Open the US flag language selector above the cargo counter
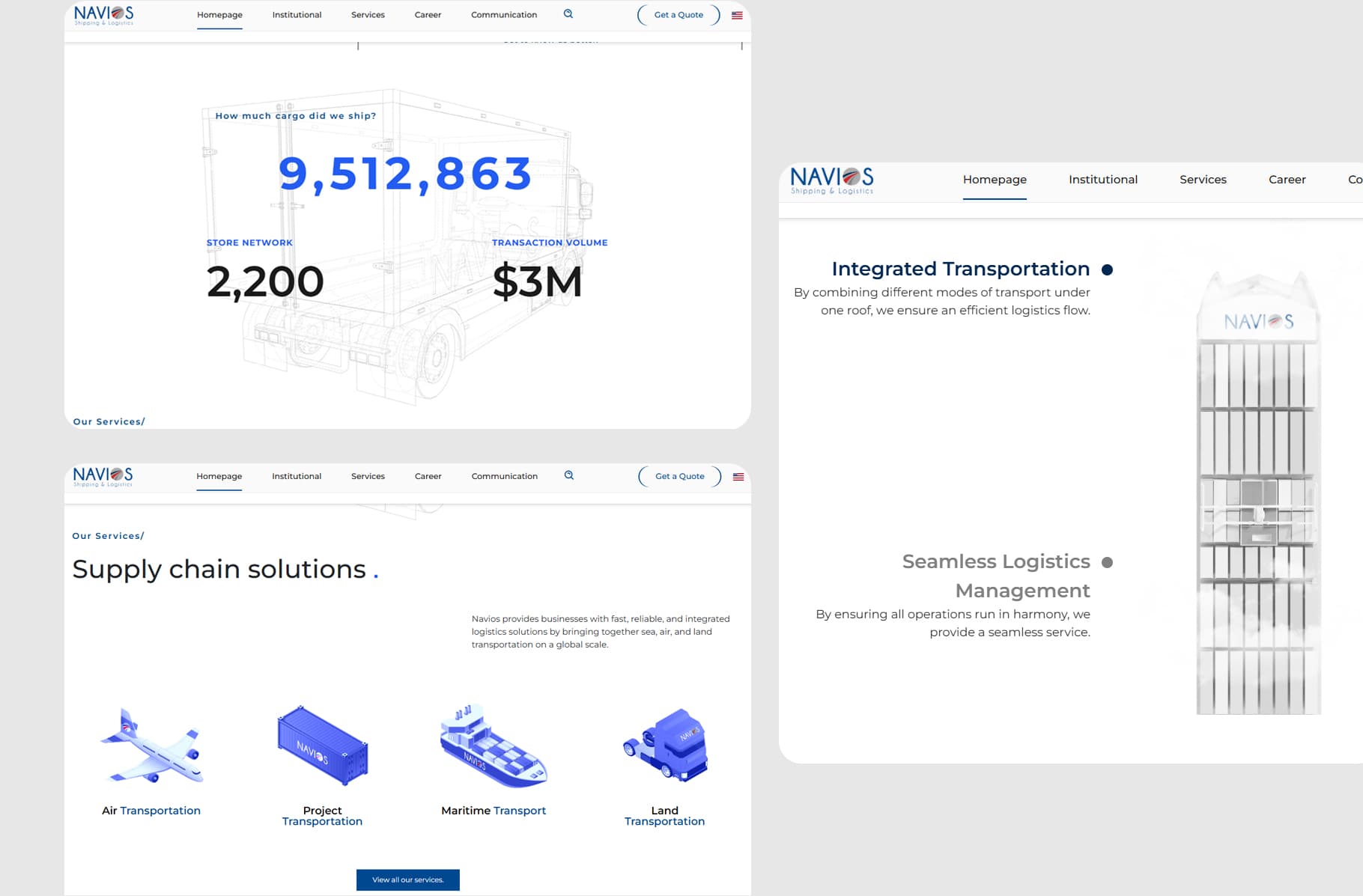The image size is (1363, 896). tap(737, 15)
